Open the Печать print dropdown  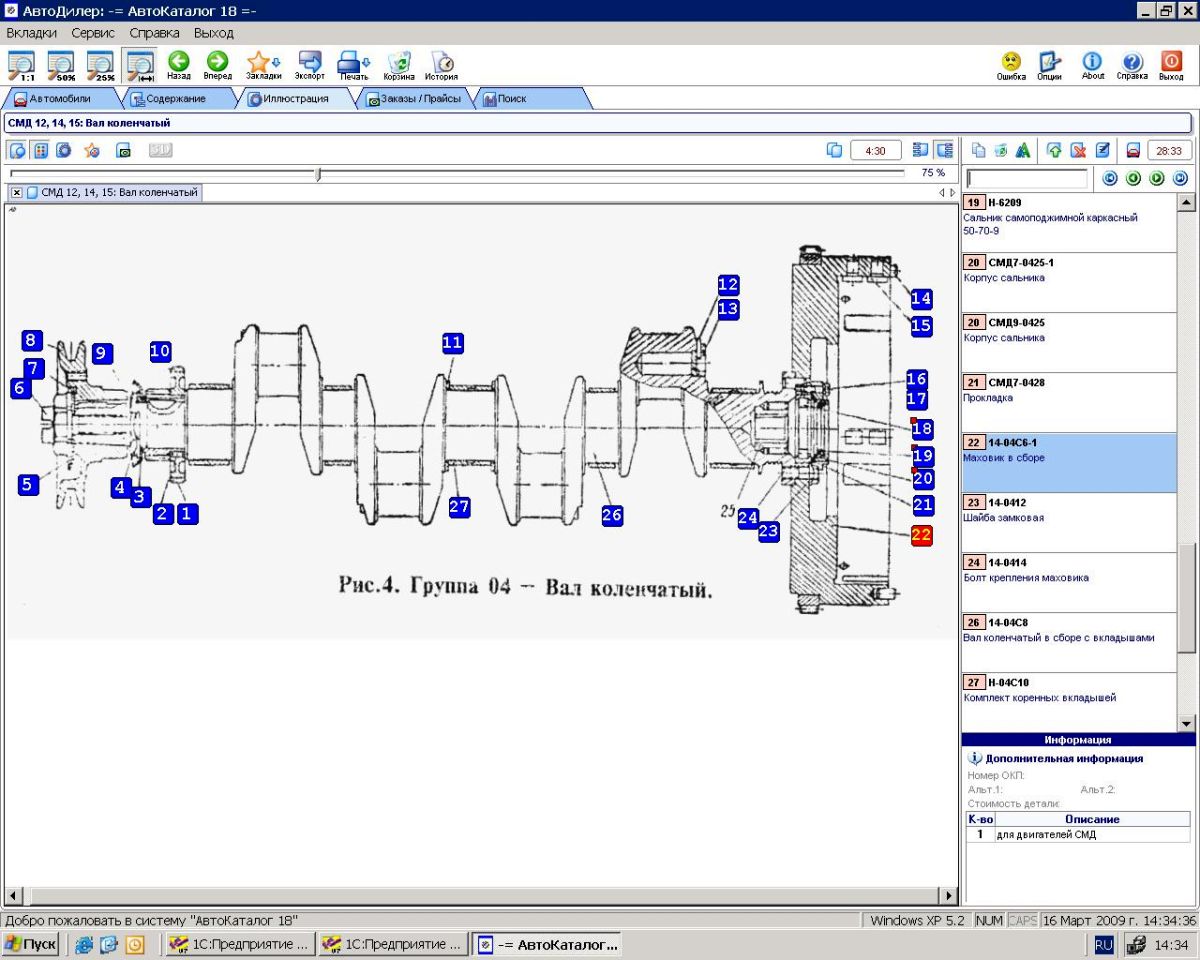[354, 64]
